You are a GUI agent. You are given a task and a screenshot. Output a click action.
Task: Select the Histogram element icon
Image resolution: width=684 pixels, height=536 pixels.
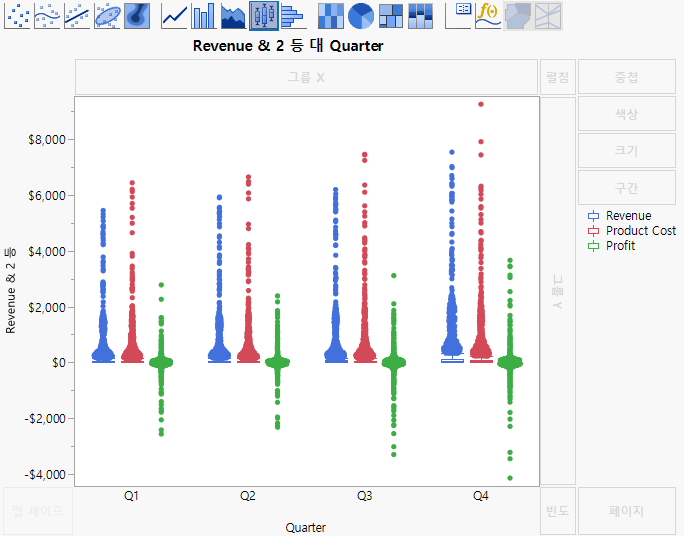[293, 16]
